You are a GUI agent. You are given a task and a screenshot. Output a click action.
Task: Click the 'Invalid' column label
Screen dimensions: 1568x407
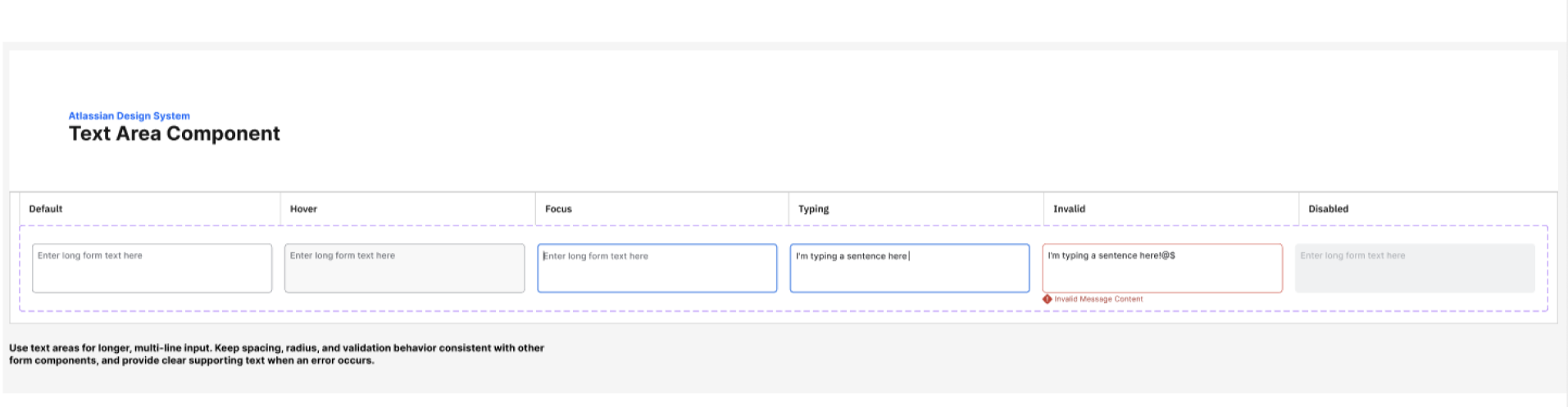(x=1069, y=209)
